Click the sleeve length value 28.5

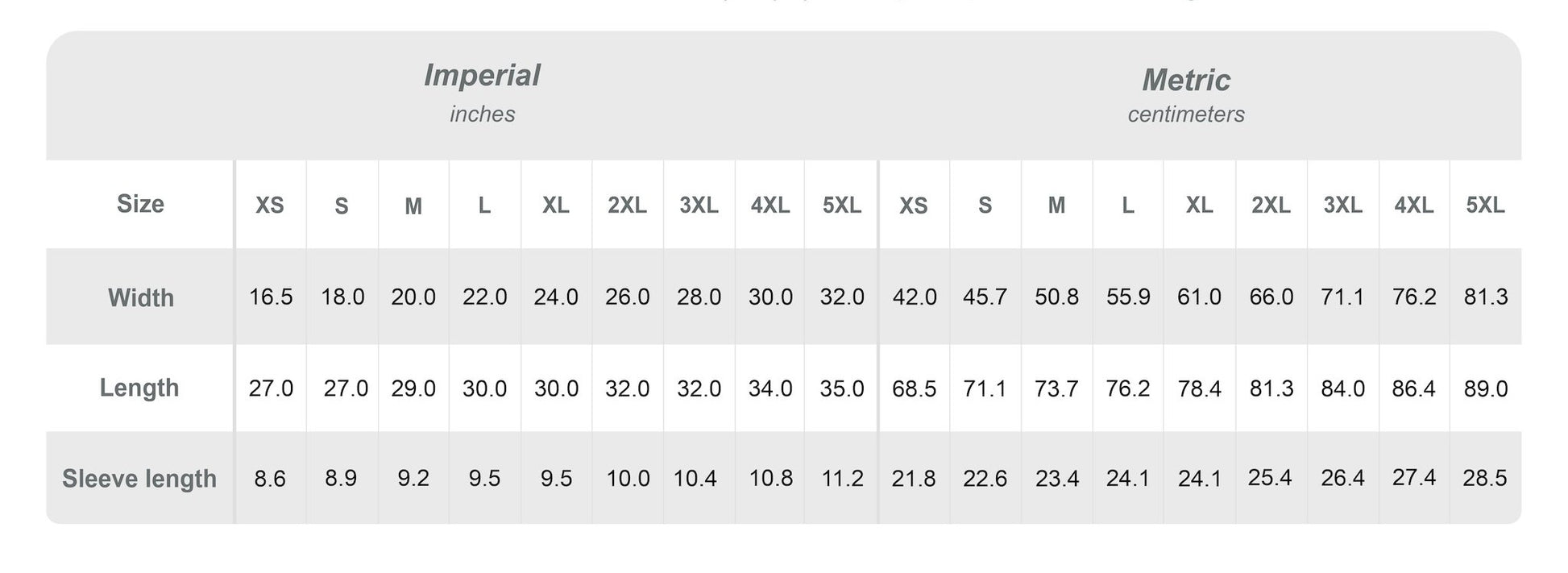coord(1485,478)
